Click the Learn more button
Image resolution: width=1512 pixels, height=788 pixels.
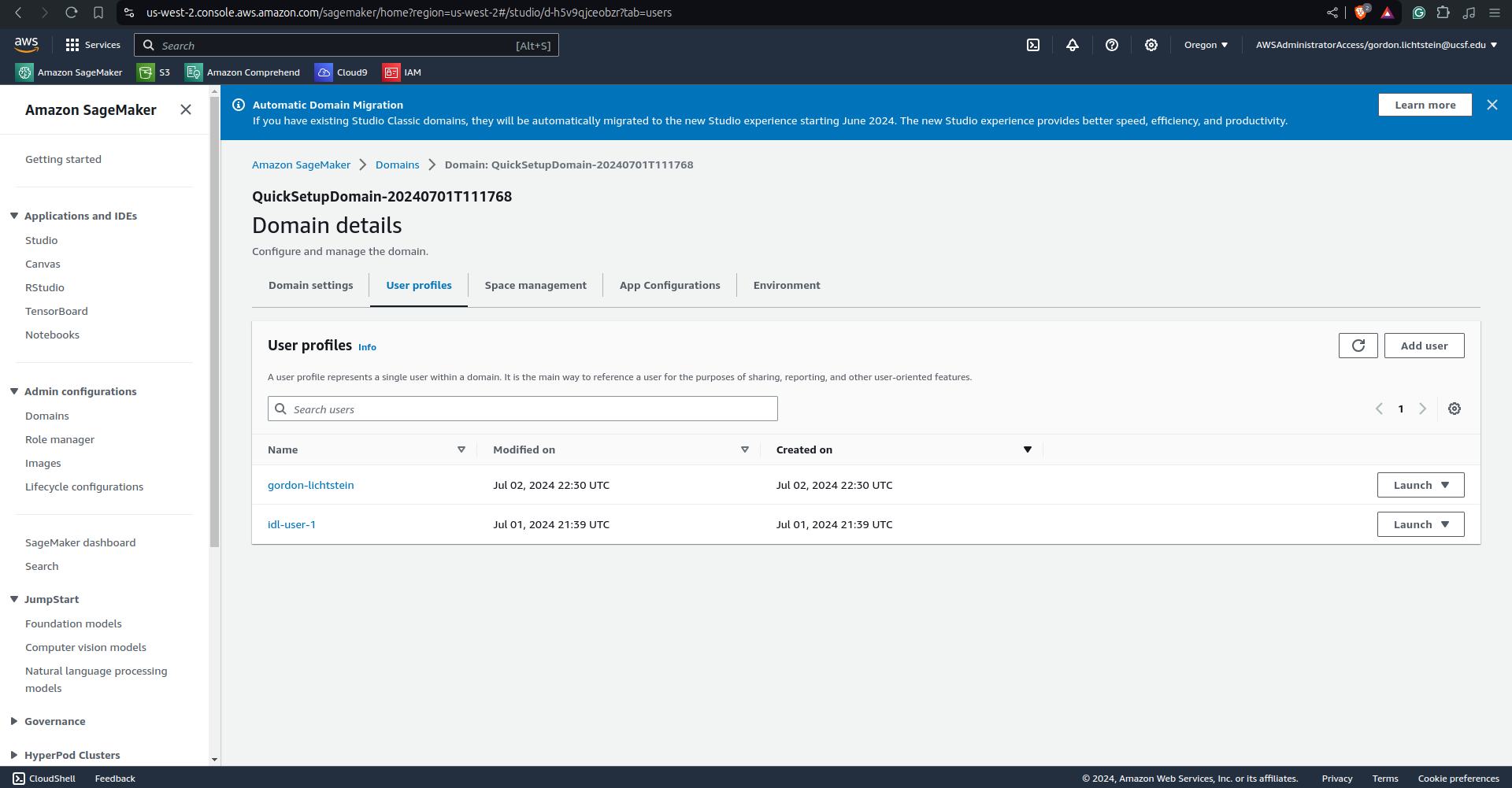point(1425,105)
